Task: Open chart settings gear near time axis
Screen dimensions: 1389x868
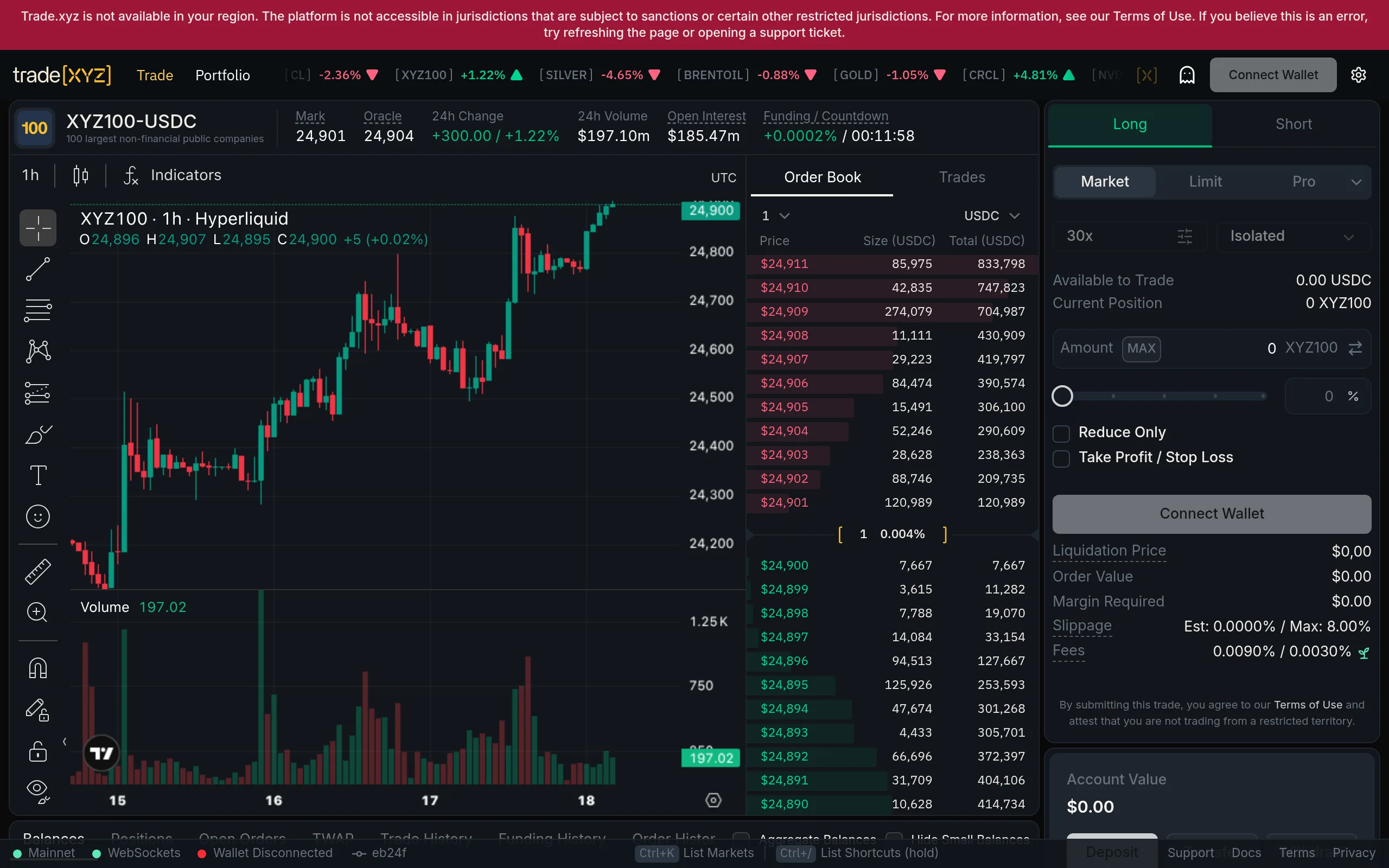Action: pos(713,800)
